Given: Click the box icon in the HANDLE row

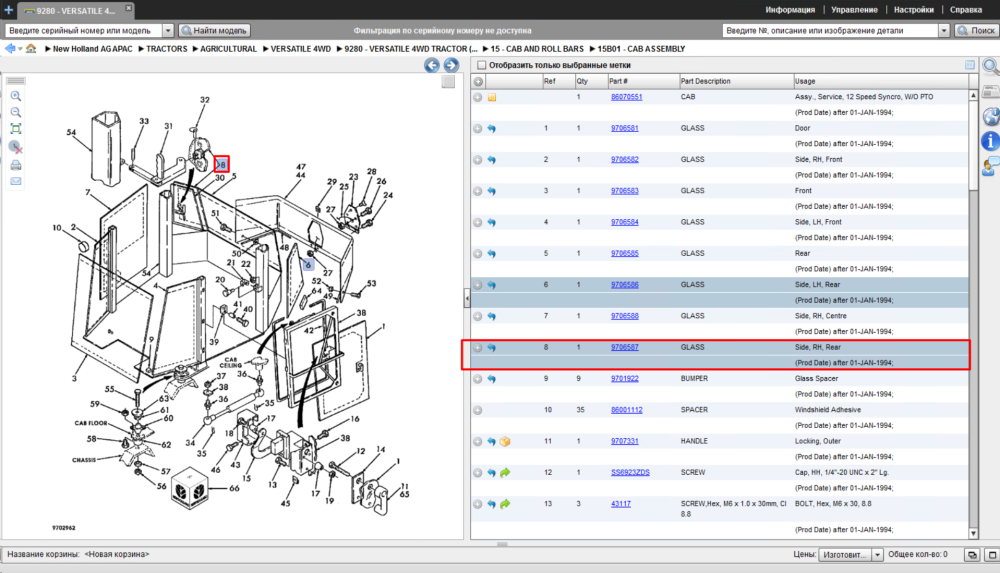Looking at the screenshot, I should tap(505, 442).
